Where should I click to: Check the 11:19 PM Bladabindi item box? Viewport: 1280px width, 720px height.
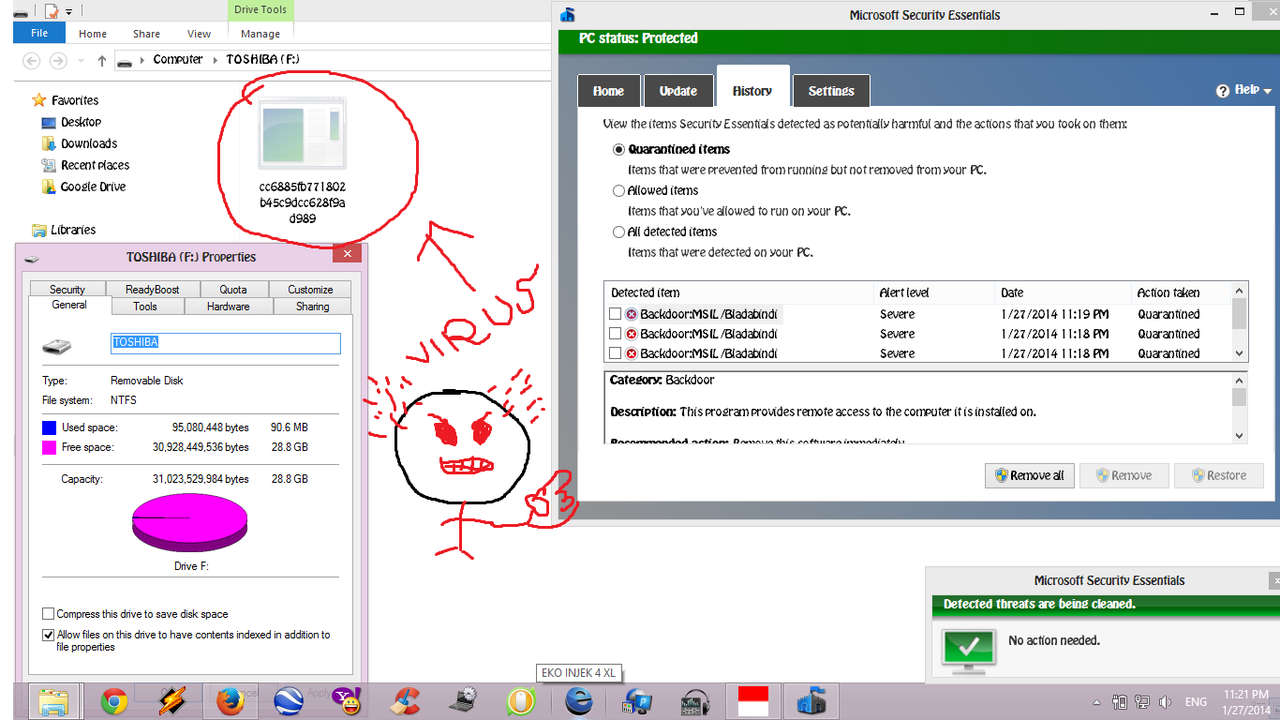pos(615,314)
